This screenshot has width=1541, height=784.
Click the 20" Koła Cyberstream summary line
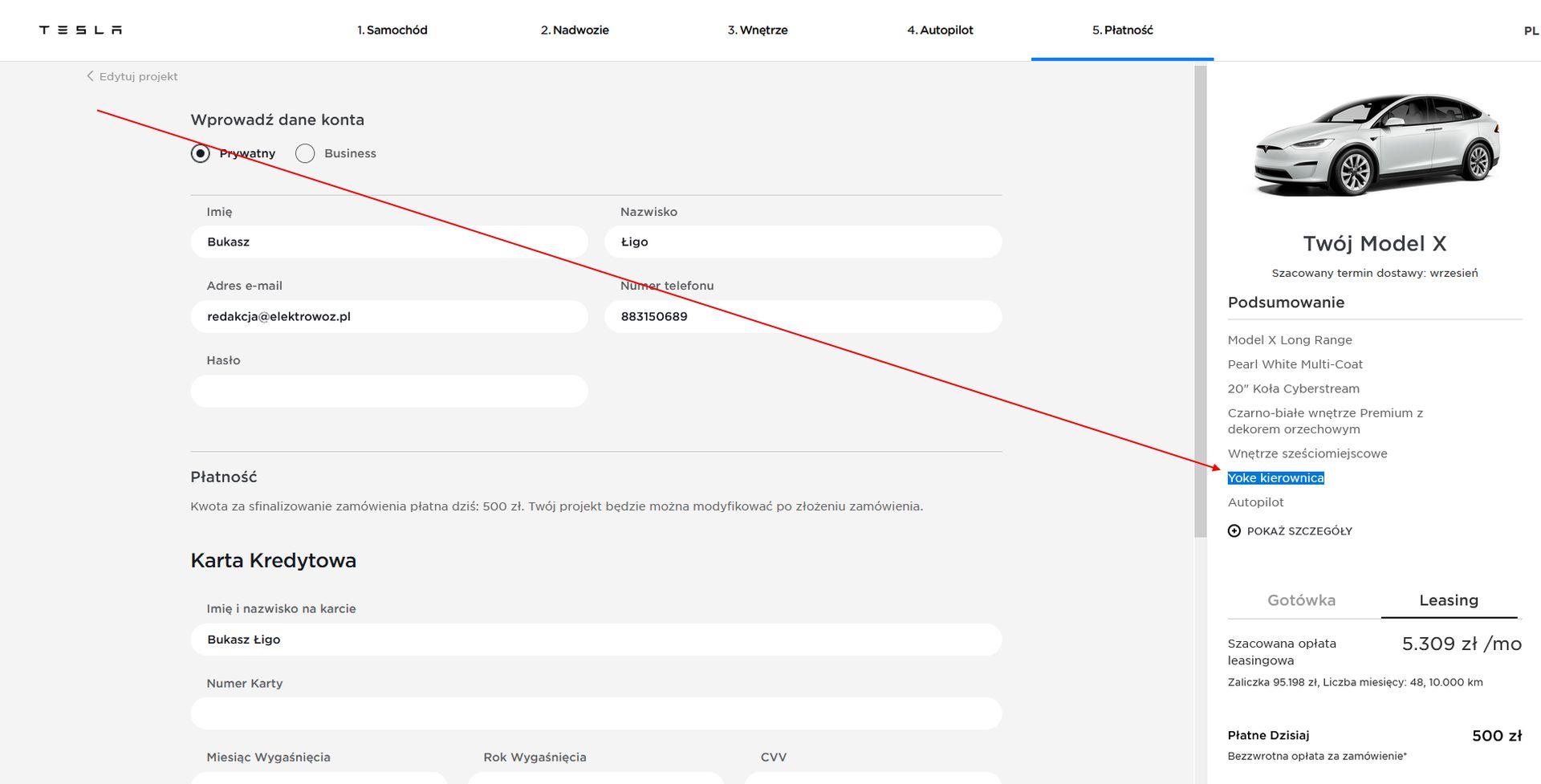pyautogui.click(x=1294, y=388)
